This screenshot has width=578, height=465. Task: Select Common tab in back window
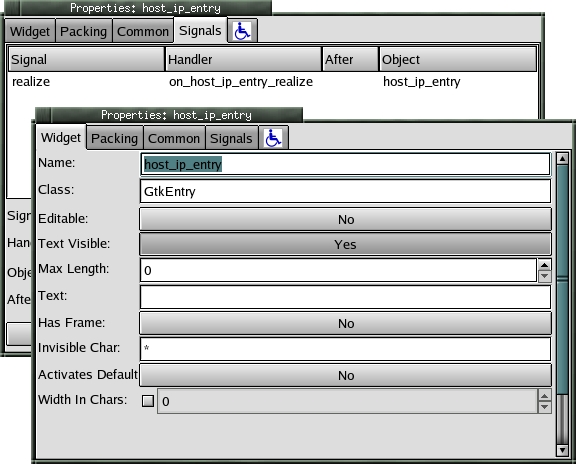coord(143,31)
